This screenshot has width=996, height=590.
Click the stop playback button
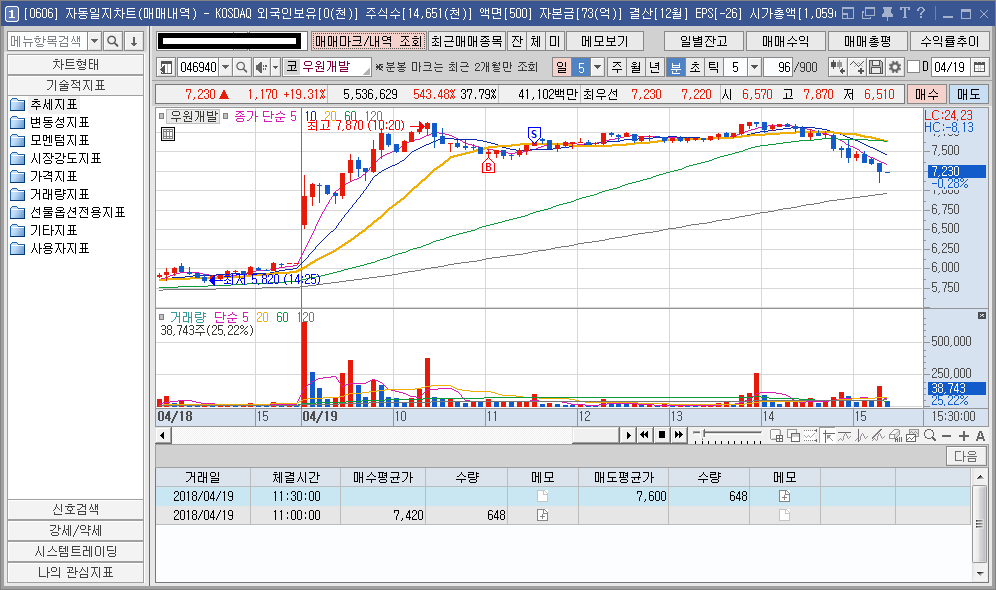click(x=661, y=435)
